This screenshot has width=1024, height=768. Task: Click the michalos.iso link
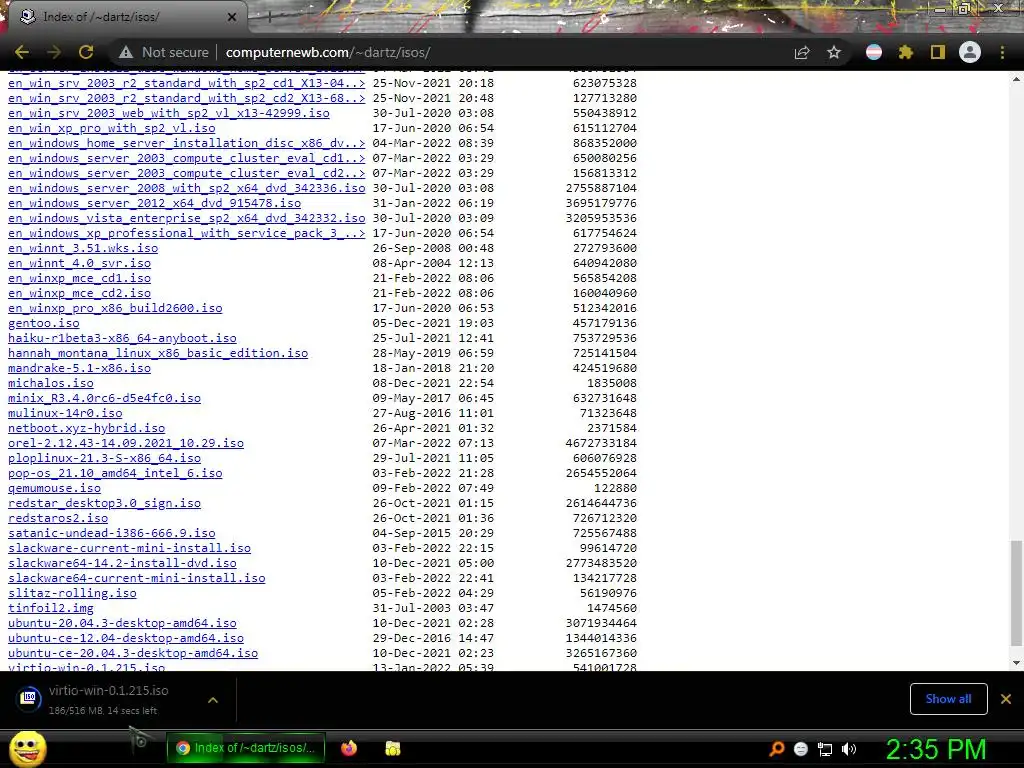[51, 383]
